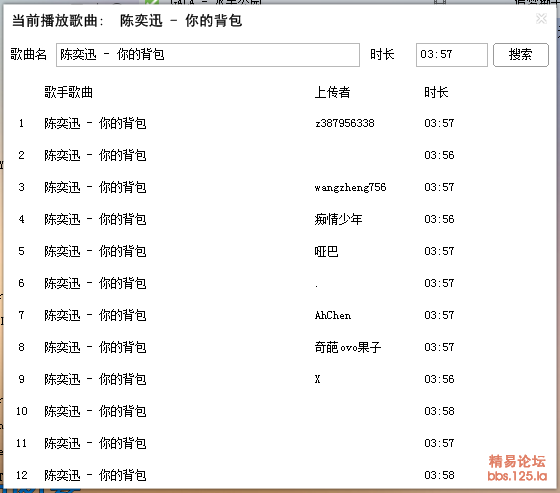Screen dimensions: 560x493
Task: Select result row 4 陈奕迅 - 你的背包
Action: 279,219
